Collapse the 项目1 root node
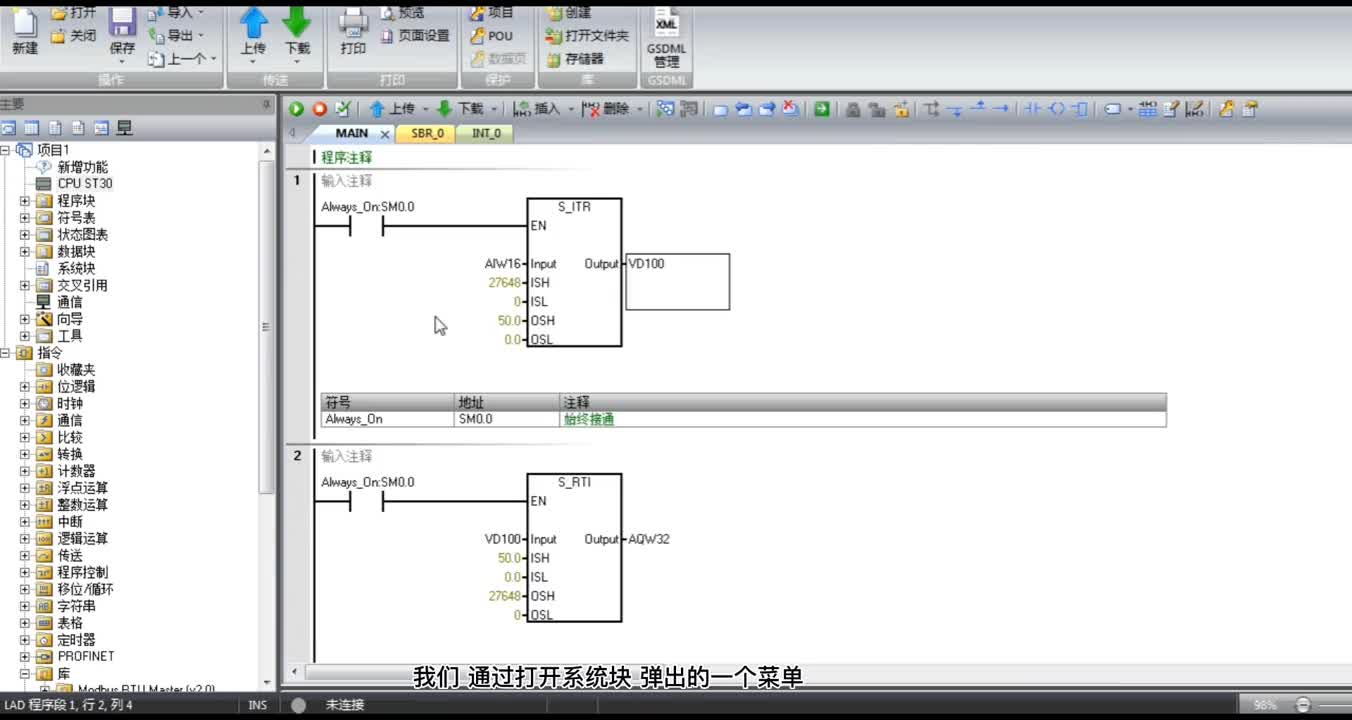 [6, 150]
